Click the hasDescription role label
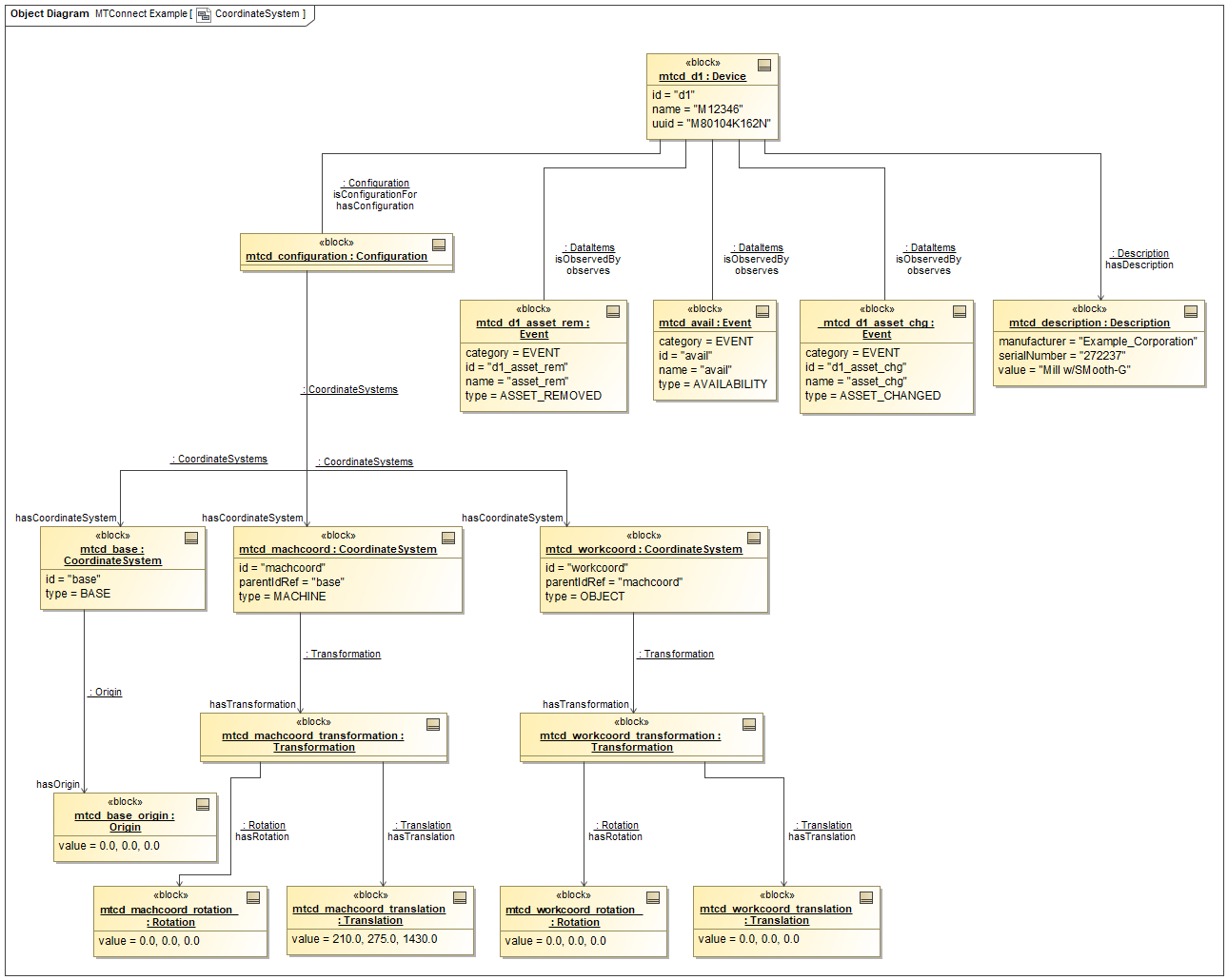 (1139, 265)
